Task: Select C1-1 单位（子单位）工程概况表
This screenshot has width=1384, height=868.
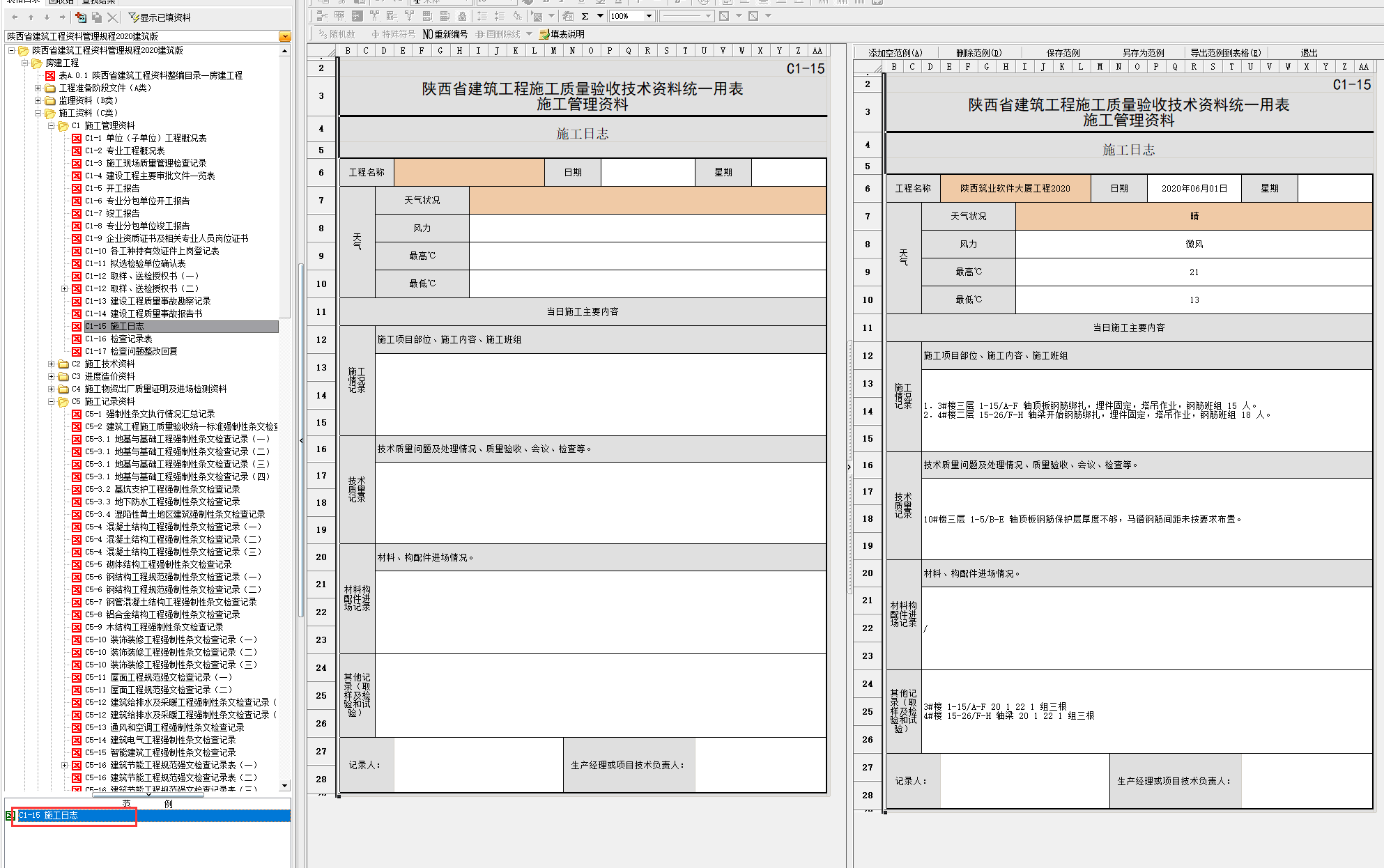Action: pos(146,138)
